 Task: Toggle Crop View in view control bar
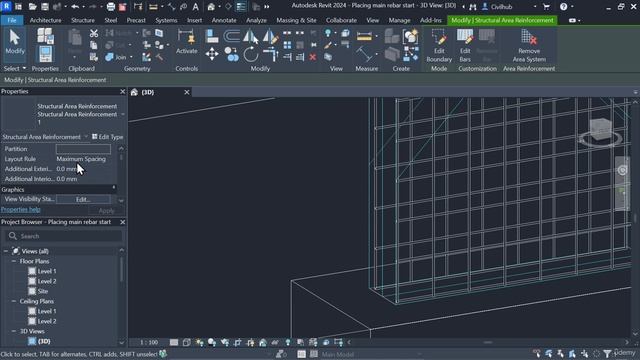coord(238,342)
